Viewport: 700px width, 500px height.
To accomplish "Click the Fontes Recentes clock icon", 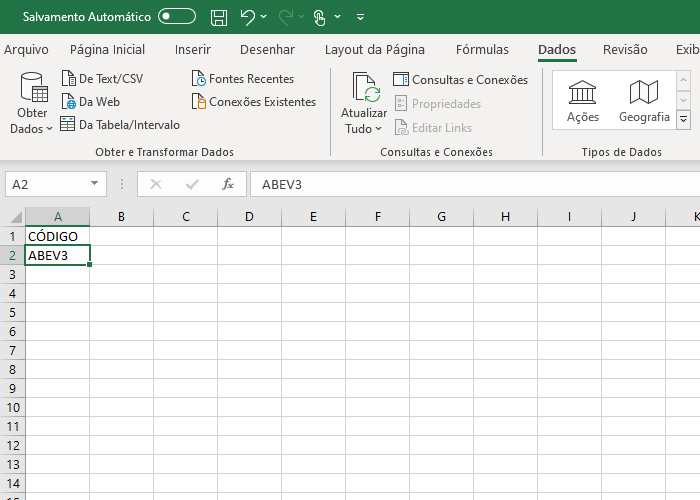I will pyautogui.click(x=199, y=79).
